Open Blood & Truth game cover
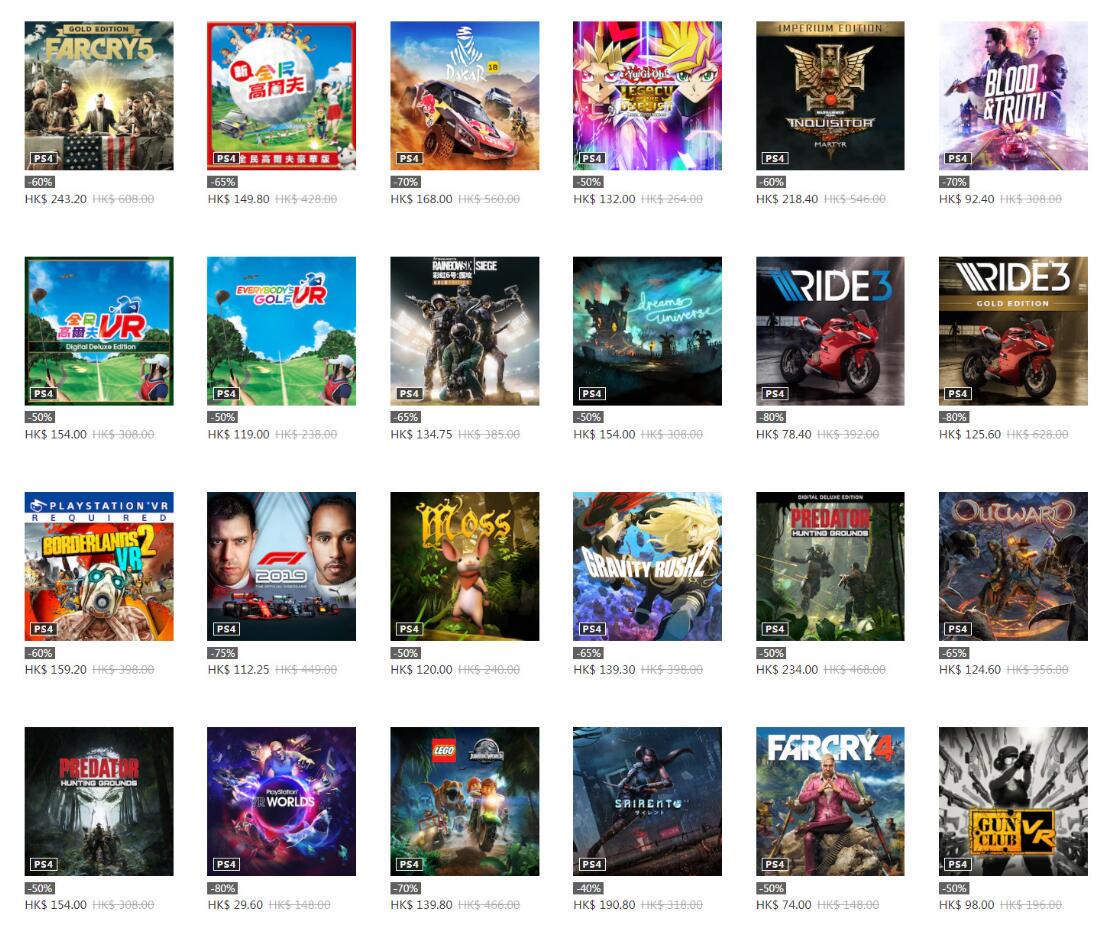 click(1013, 96)
